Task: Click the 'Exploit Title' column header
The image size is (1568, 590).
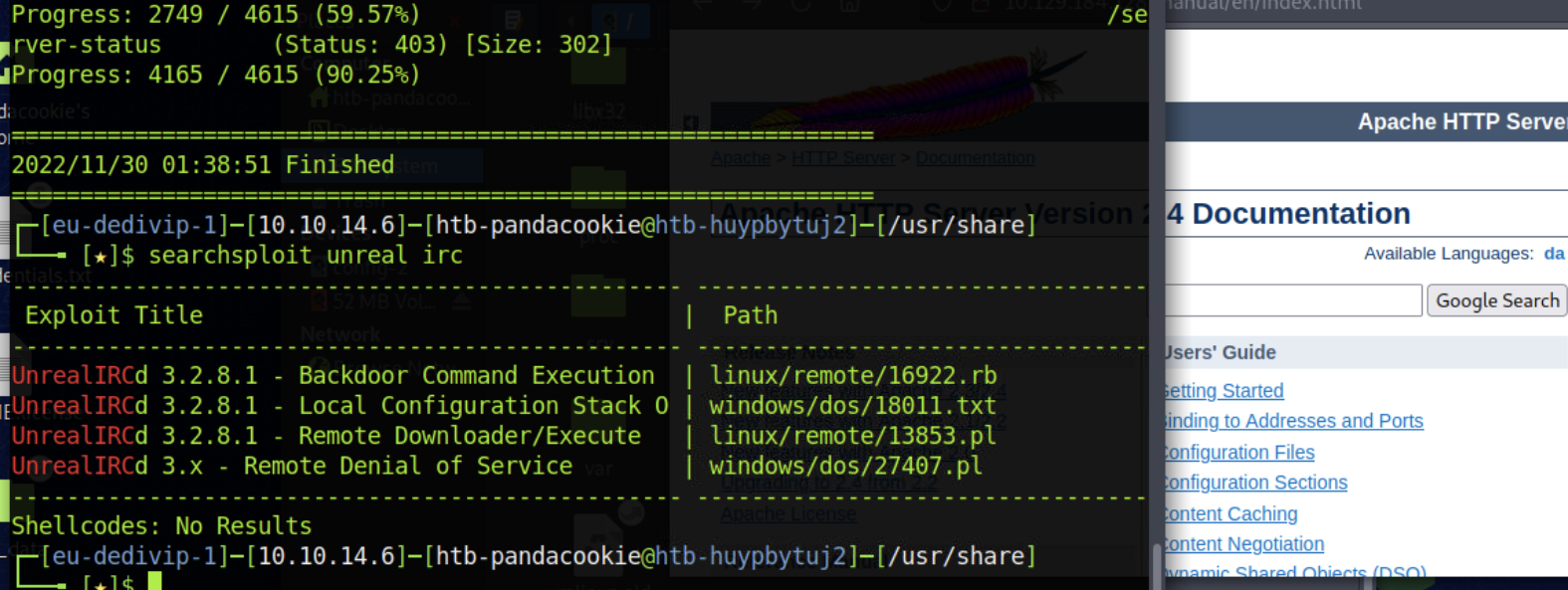Action: pyautogui.click(x=113, y=315)
